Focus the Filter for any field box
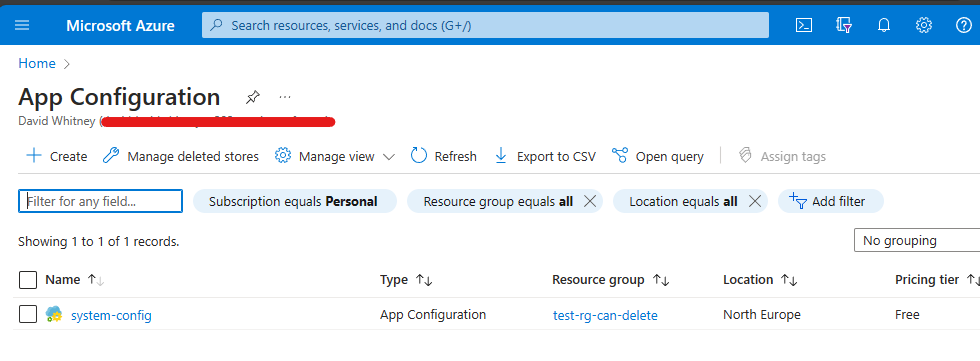This screenshot has height=361, width=980. pos(101,201)
